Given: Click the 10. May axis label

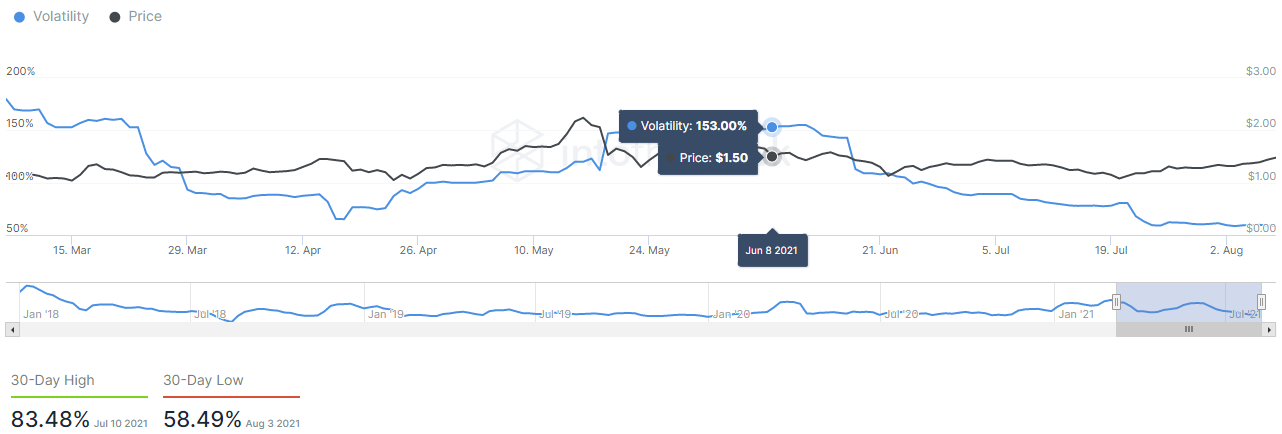Looking at the screenshot, I should (x=534, y=250).
